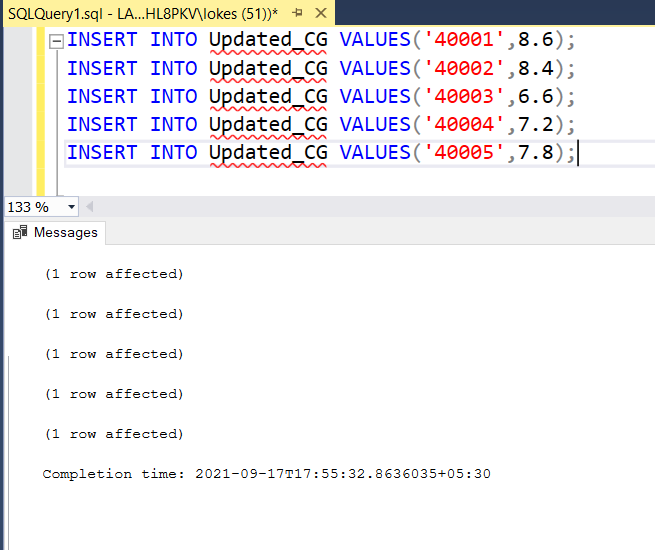The height and width of the screenshot is (550, 655).
Task: Click the first '(1 row affected)' message
Action: [114, 274]
